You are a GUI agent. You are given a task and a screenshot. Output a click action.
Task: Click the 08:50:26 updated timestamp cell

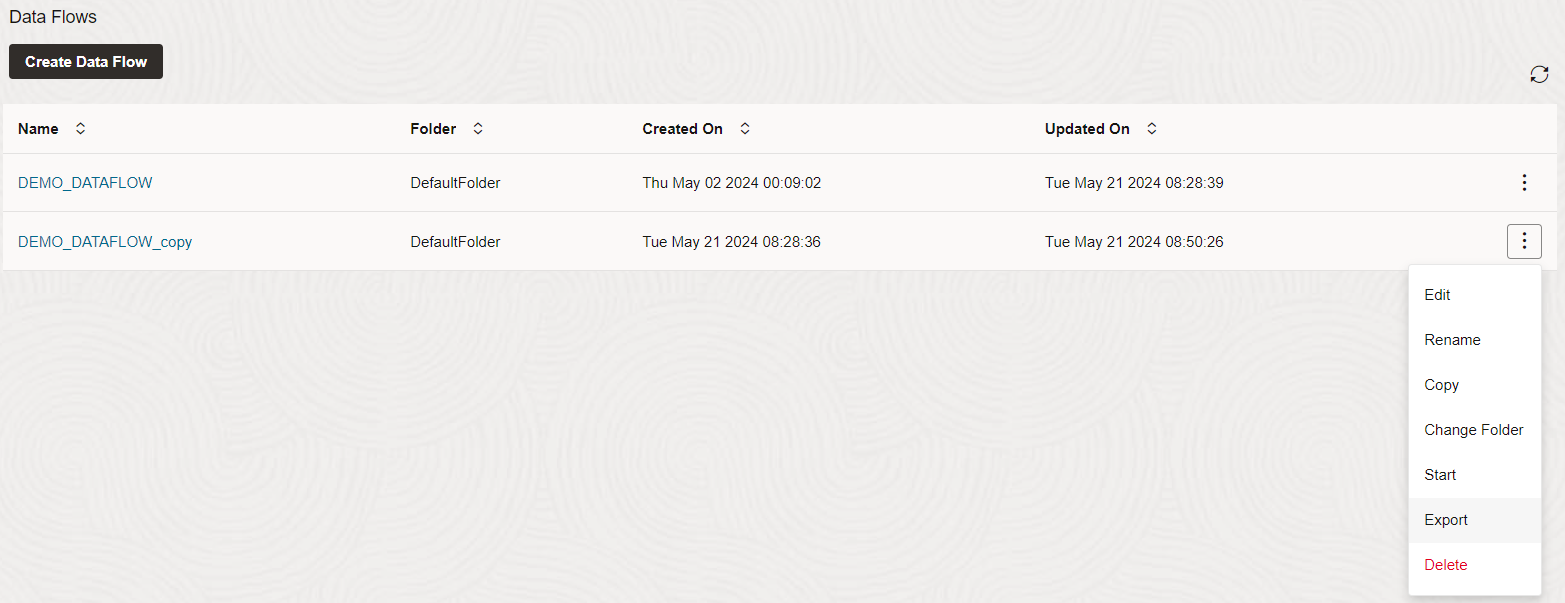click(x=1134, y=242)
